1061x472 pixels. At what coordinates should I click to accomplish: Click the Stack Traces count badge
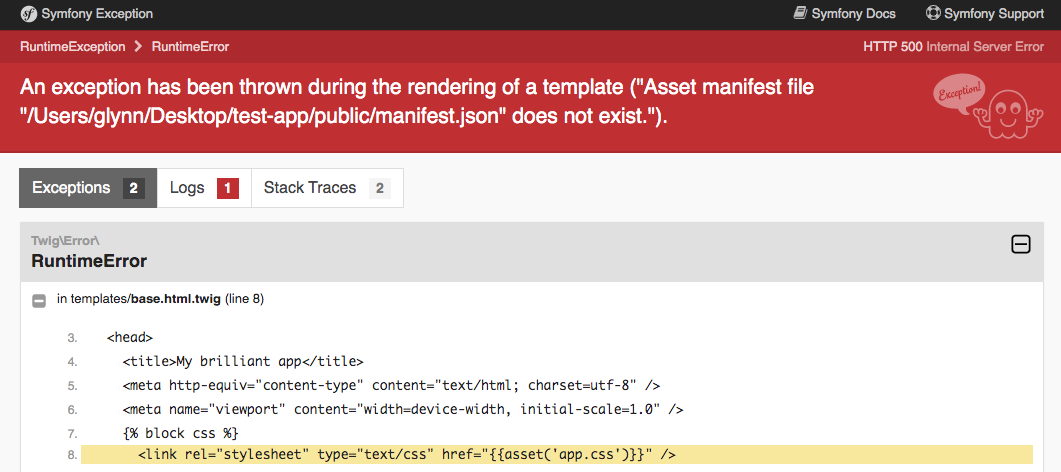pyautogui.click(x=380, y=189)
